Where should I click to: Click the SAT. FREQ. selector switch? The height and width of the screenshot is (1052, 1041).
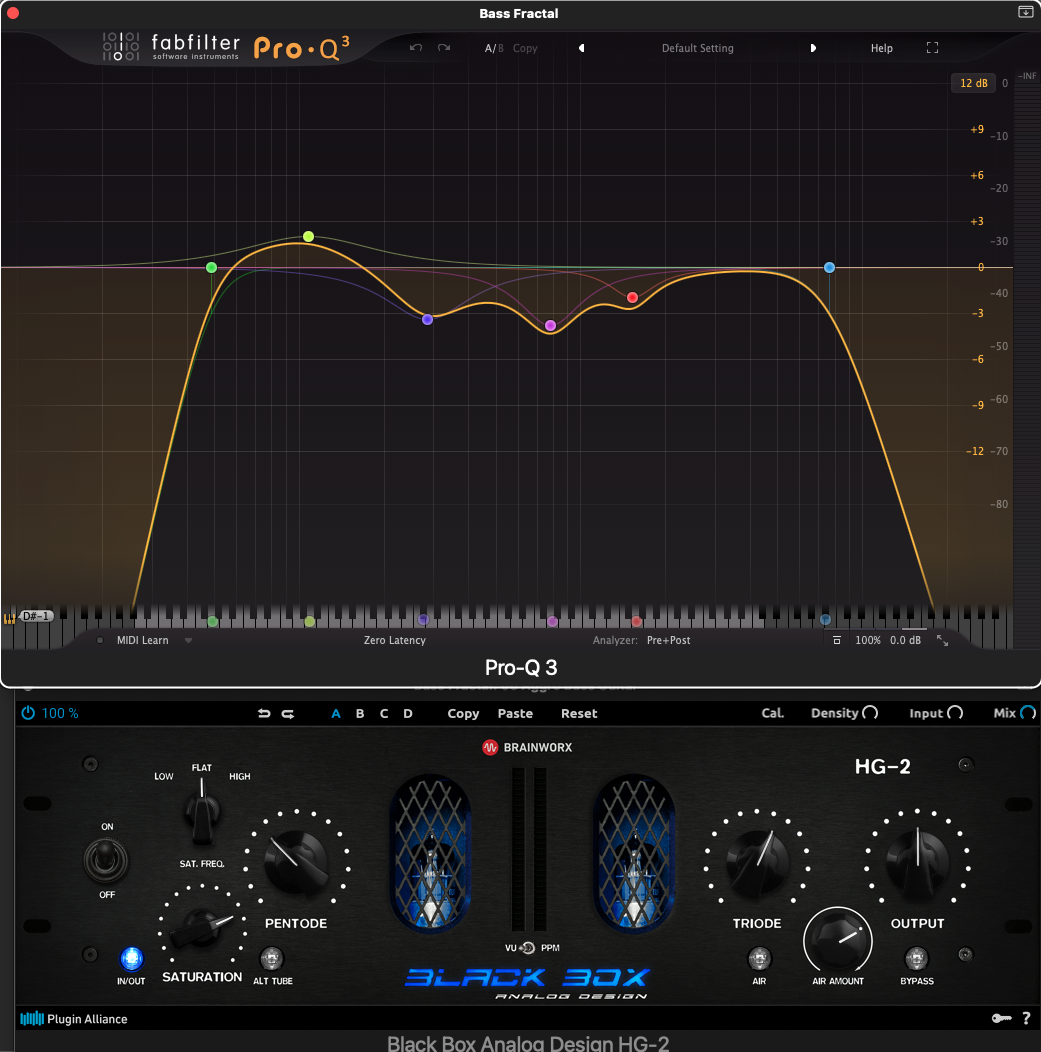tap(202, 814)
